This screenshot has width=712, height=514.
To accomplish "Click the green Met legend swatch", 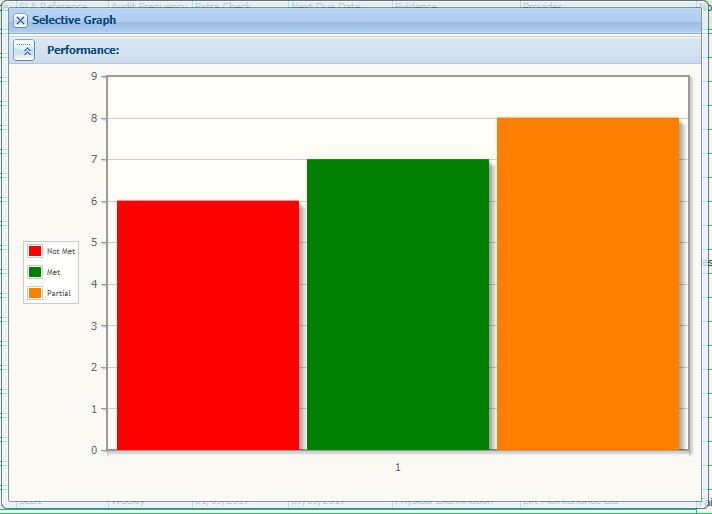I will point(35,272).
